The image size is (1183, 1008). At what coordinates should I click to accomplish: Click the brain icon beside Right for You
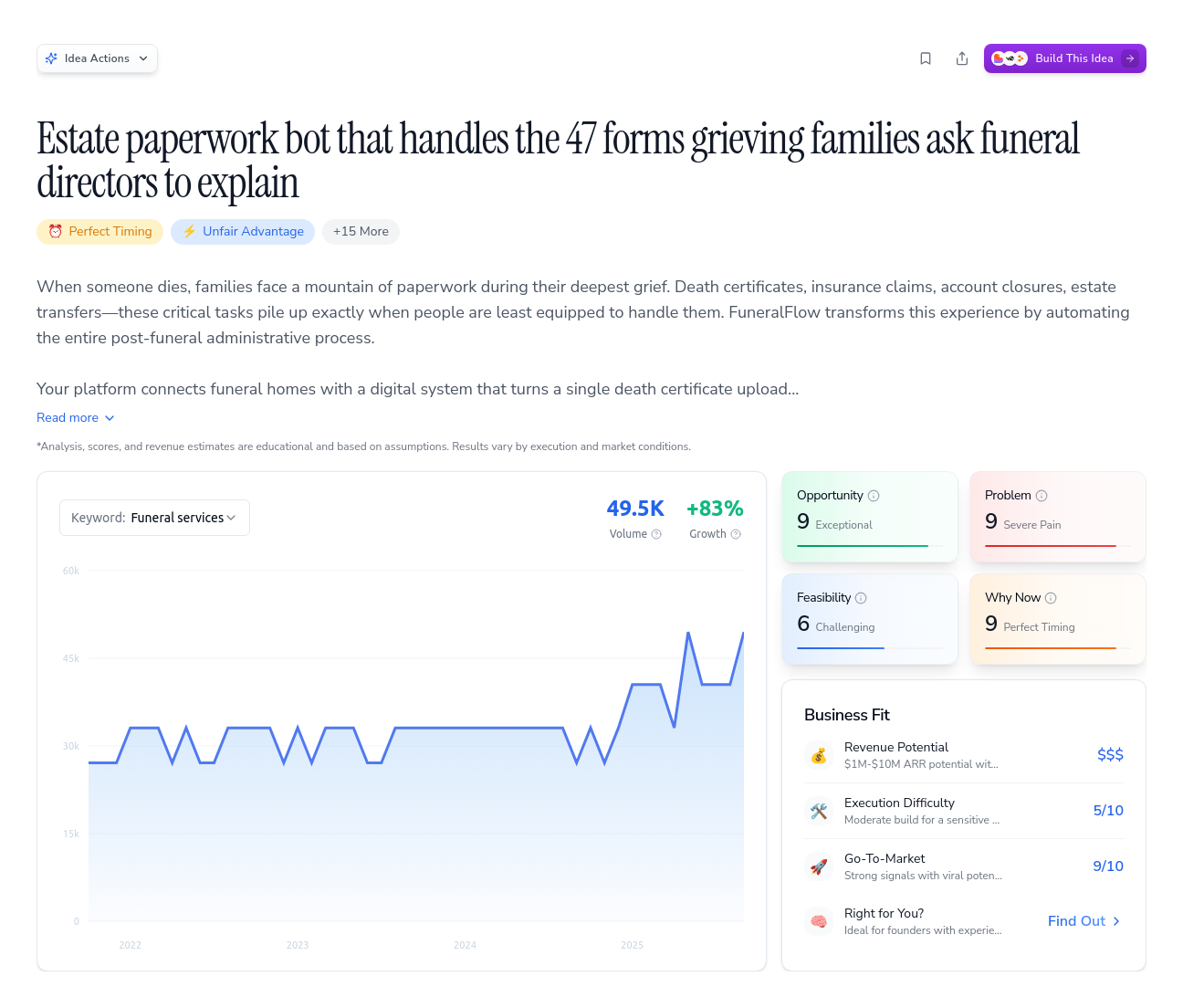point(819,920)
